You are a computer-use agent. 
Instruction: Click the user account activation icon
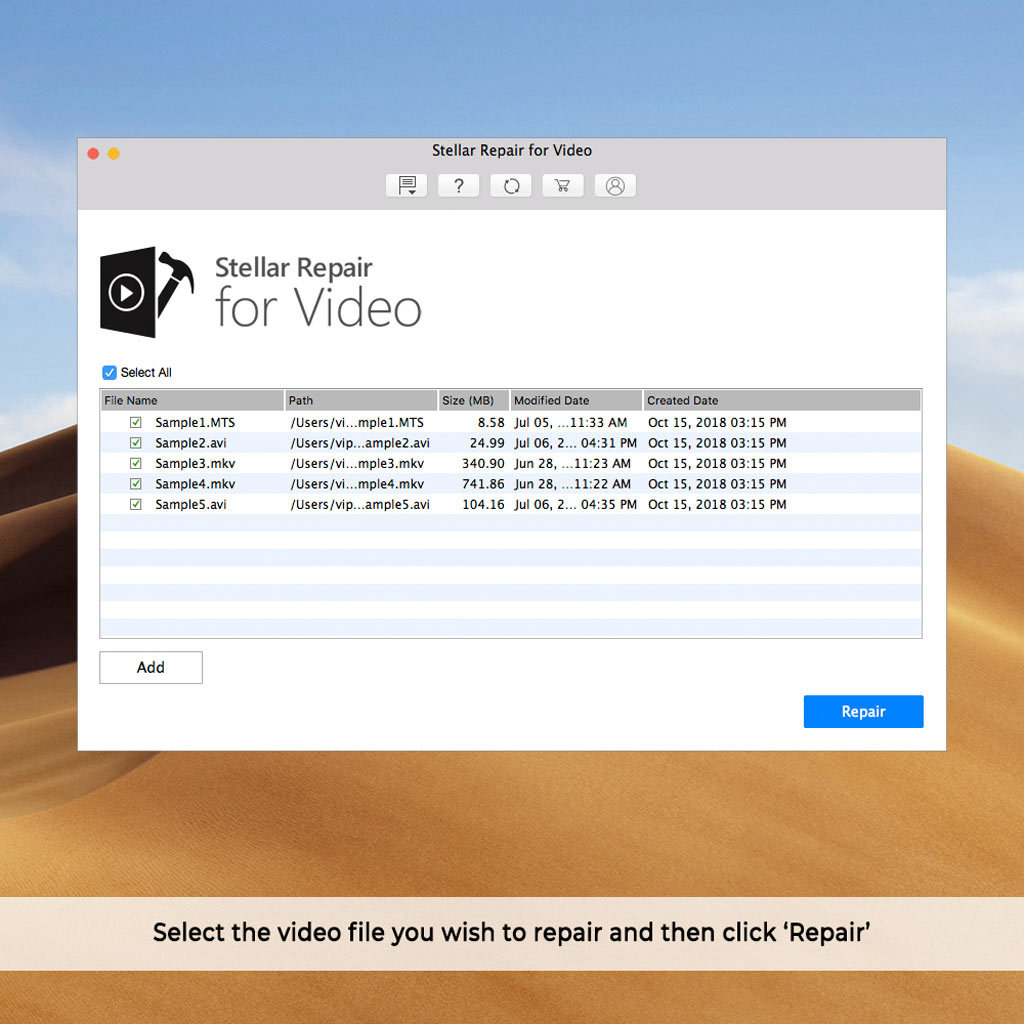pyautogui.click(x=615, y=185)
